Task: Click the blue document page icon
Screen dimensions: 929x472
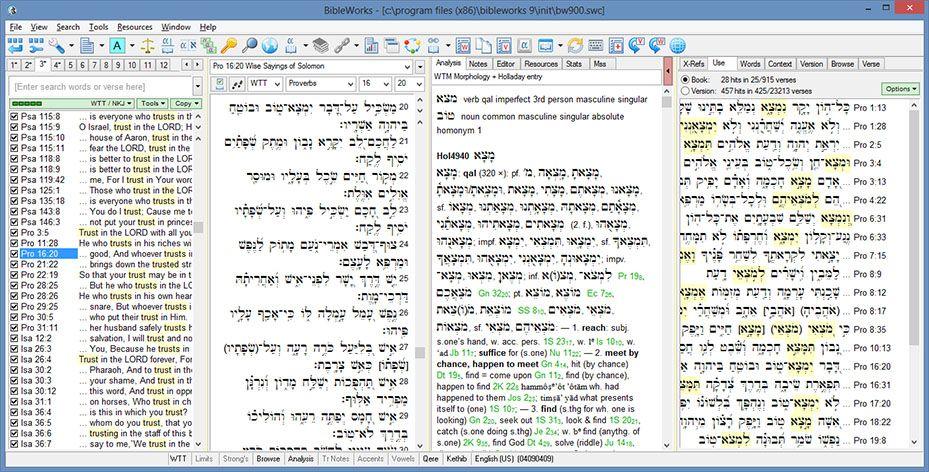Action: [x=87, y=46]
